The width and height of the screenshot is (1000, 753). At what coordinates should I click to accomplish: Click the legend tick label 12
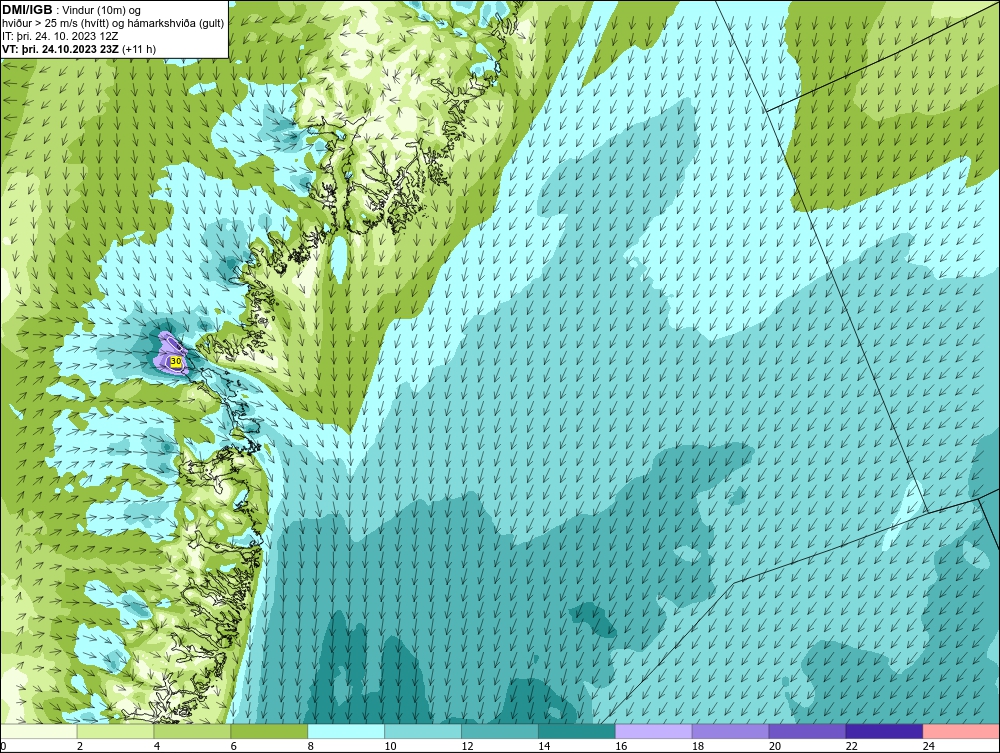[467, 746]
